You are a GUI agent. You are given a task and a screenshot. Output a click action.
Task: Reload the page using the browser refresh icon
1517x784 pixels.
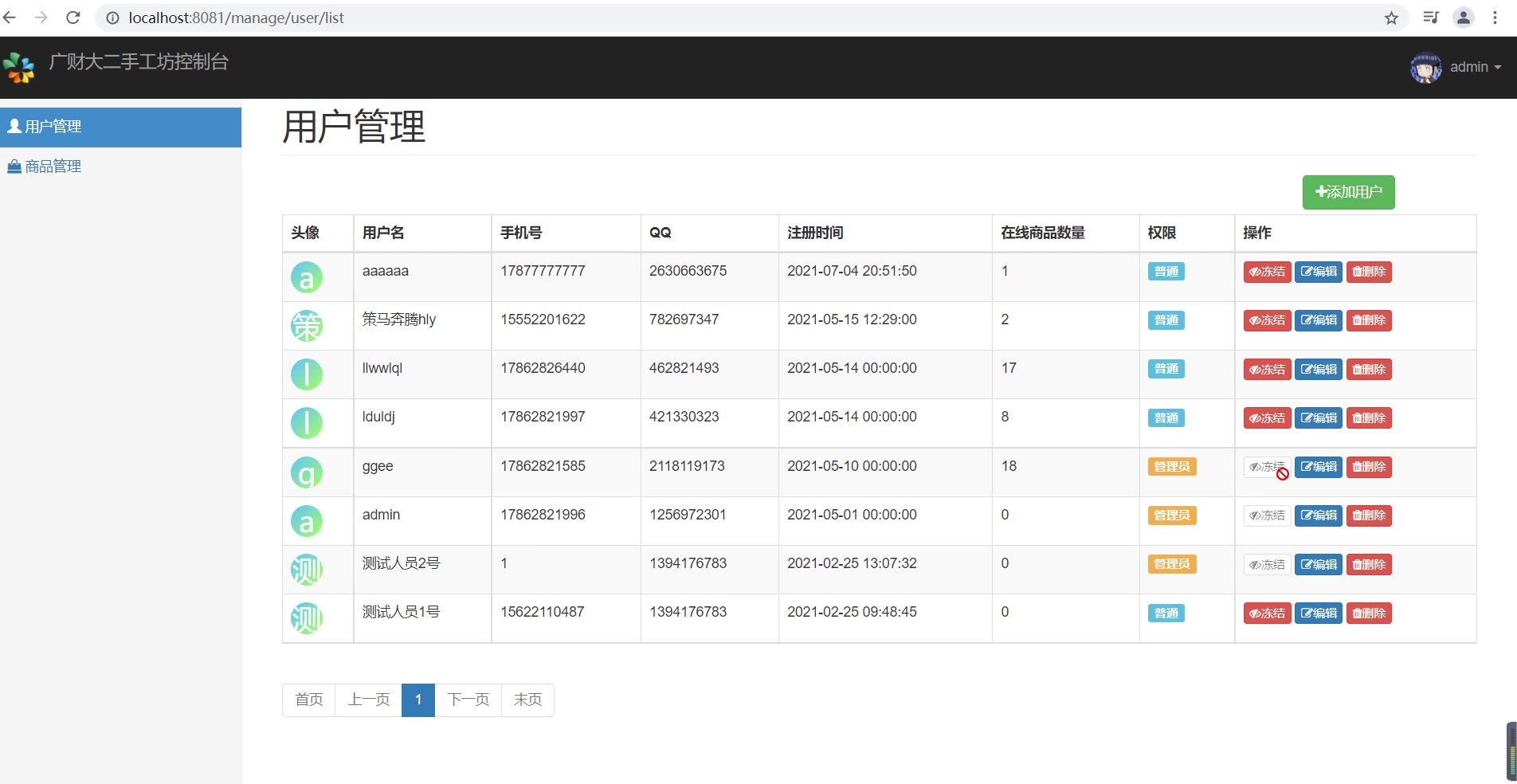[x=73, y=18]
